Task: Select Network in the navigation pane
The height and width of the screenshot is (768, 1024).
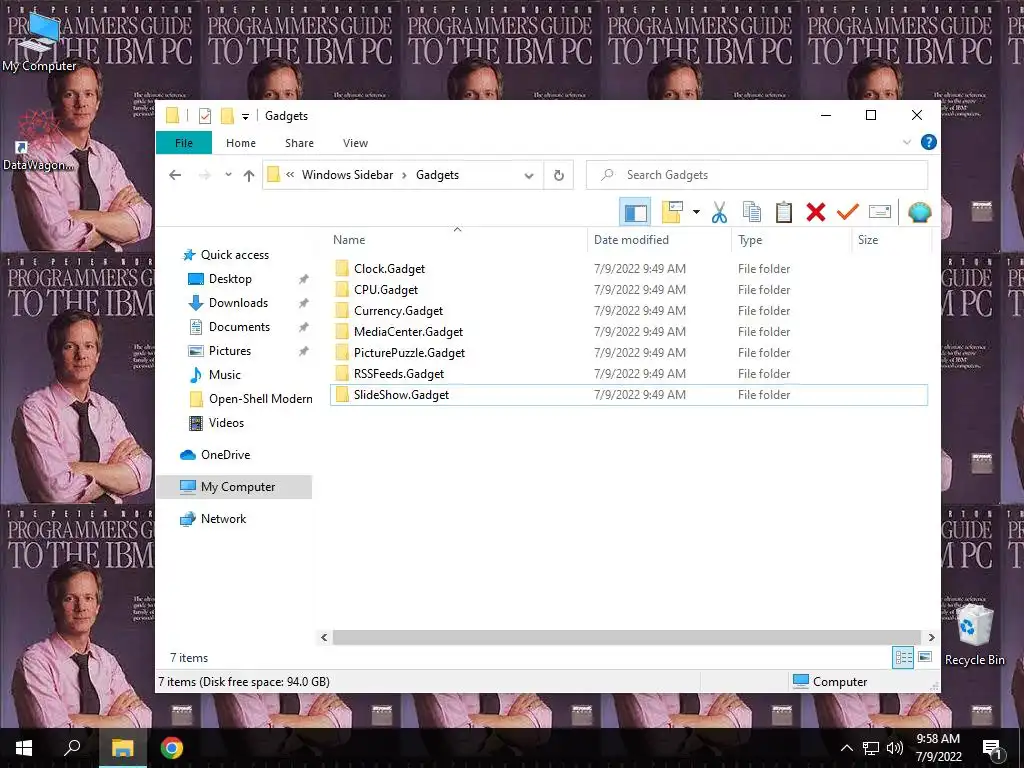Action: pos(223,519)
